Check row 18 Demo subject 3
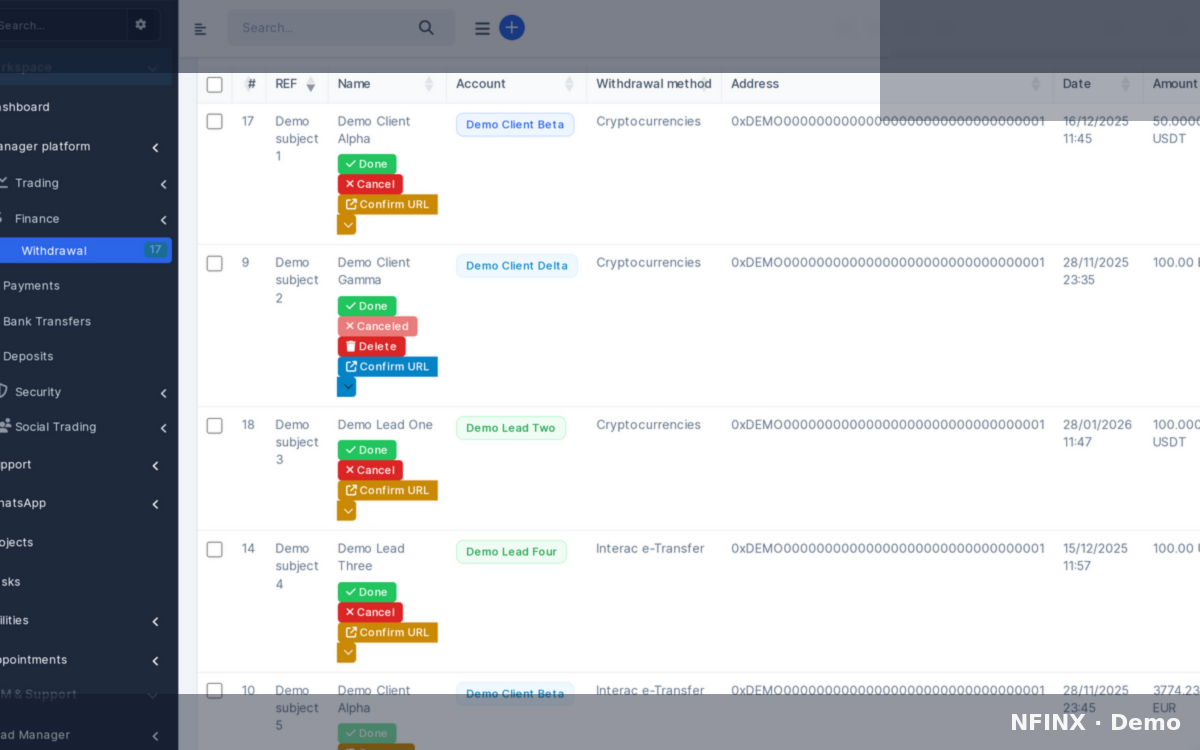 pyautogui.click(x=215, y=426)
